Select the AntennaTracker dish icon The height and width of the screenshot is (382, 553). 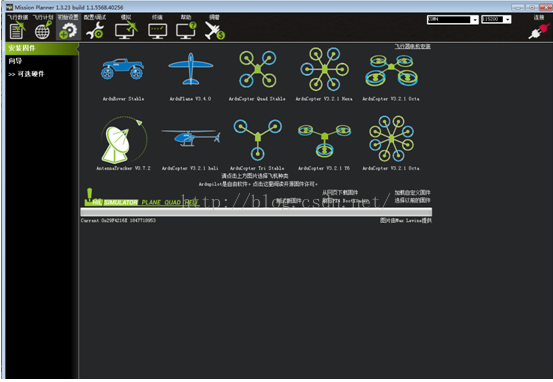pos(123,140)
